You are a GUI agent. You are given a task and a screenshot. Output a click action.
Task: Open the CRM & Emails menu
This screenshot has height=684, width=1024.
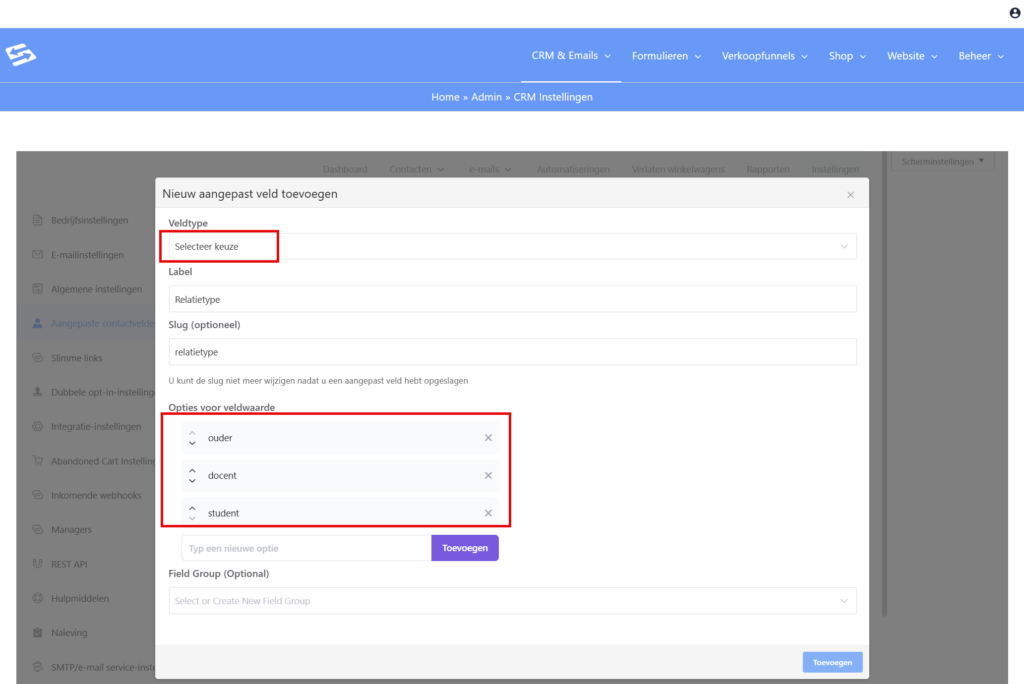(x=571, y=56)
